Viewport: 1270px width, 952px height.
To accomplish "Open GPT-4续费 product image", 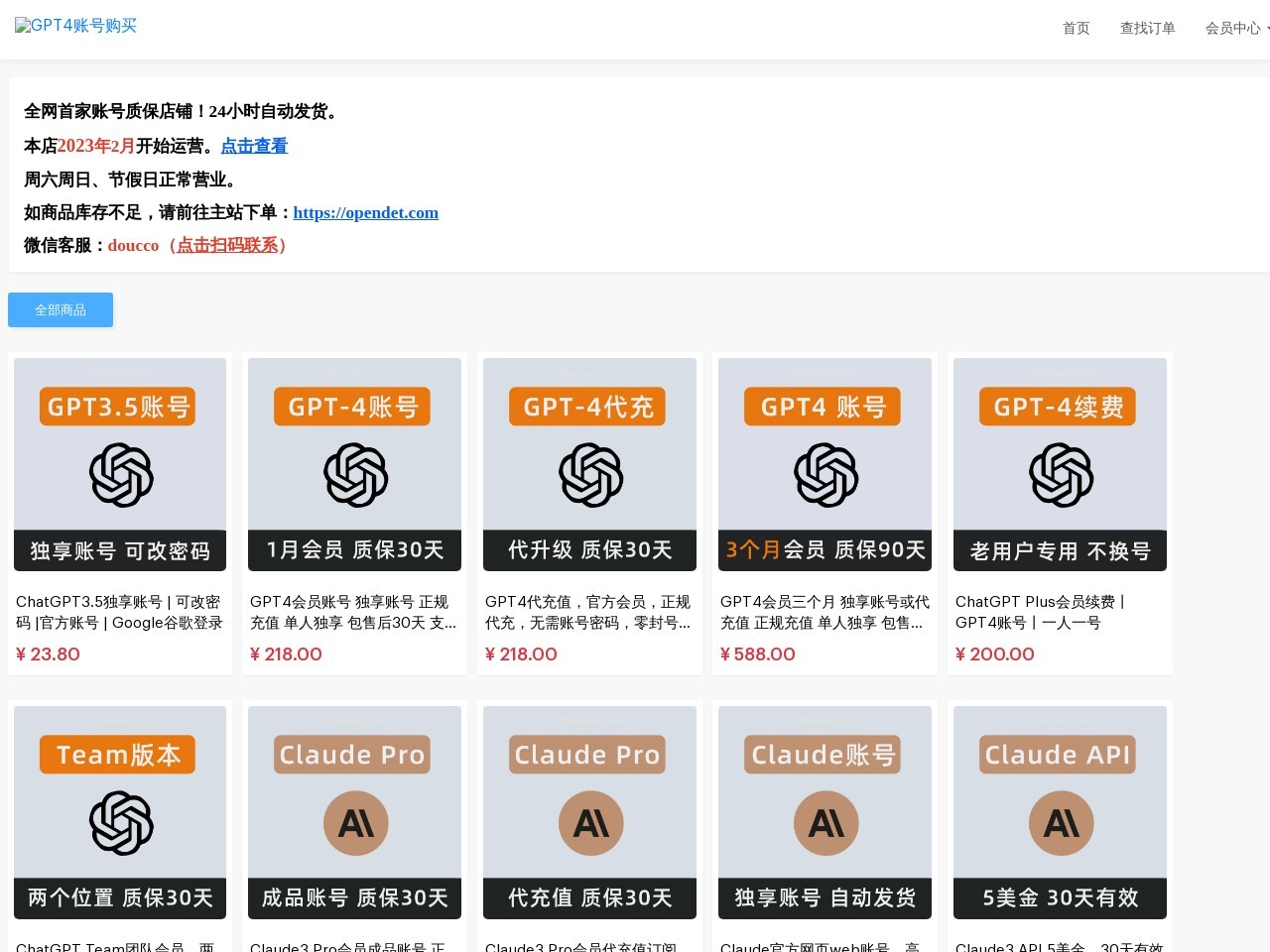I will (x=1060, y=464).
